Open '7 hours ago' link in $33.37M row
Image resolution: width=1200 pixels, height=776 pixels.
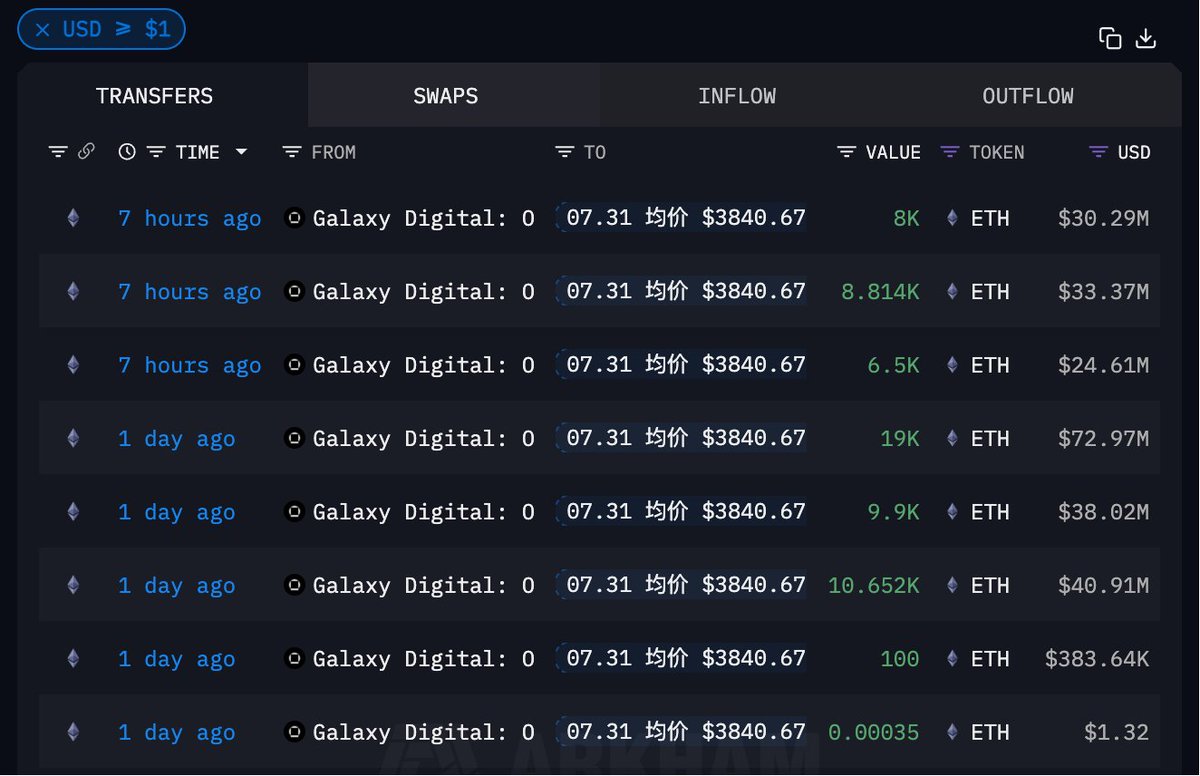[x=189, y=292]
